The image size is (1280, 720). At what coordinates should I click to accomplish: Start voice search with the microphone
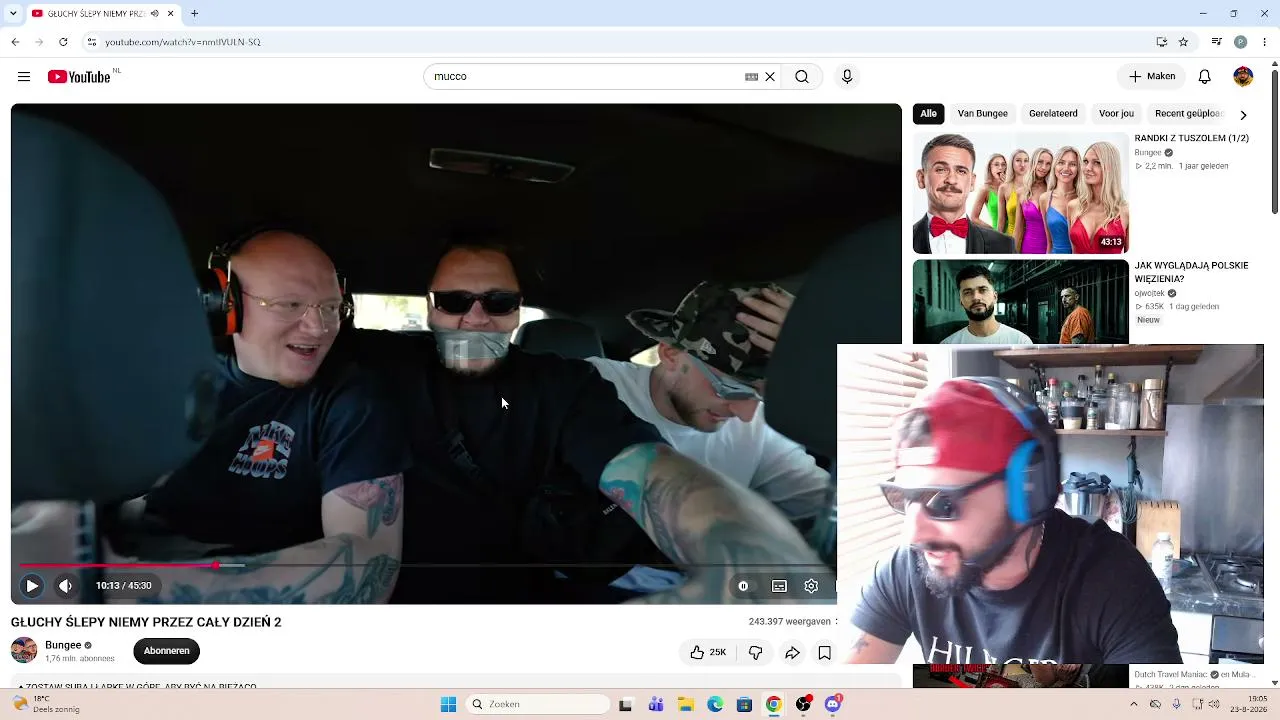847,77
